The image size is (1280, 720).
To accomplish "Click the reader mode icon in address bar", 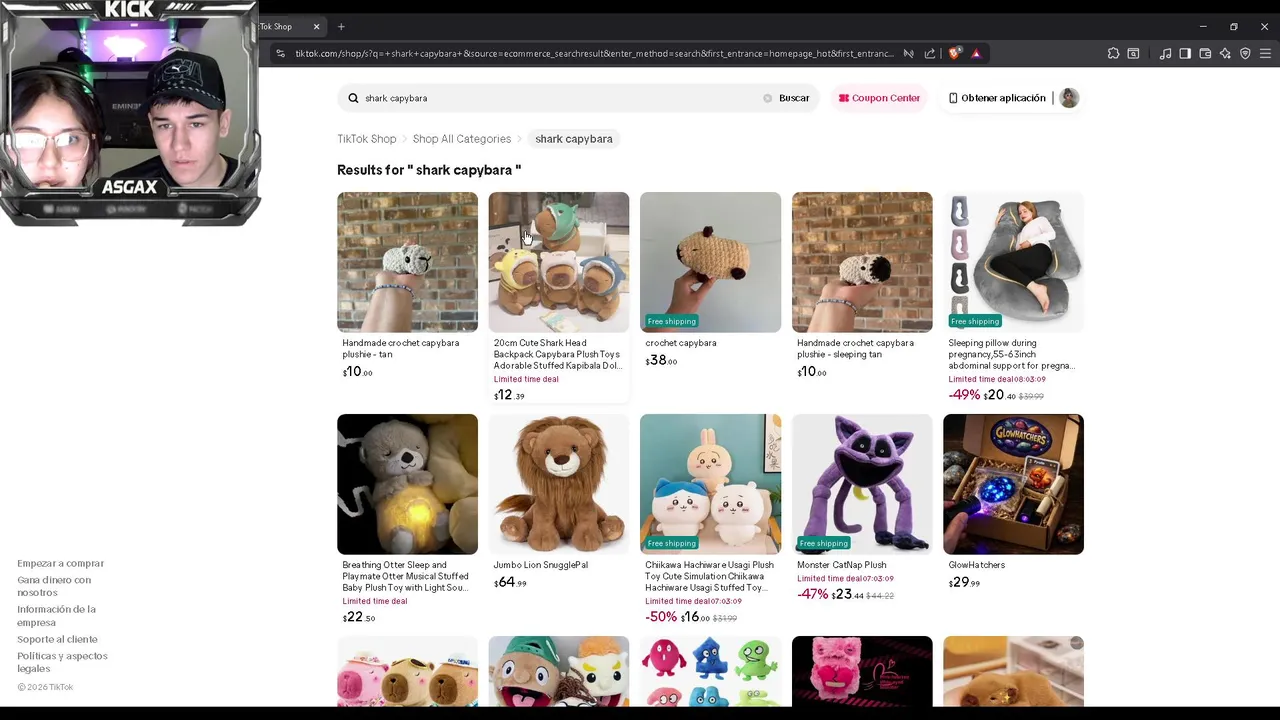I will [908, 53].
